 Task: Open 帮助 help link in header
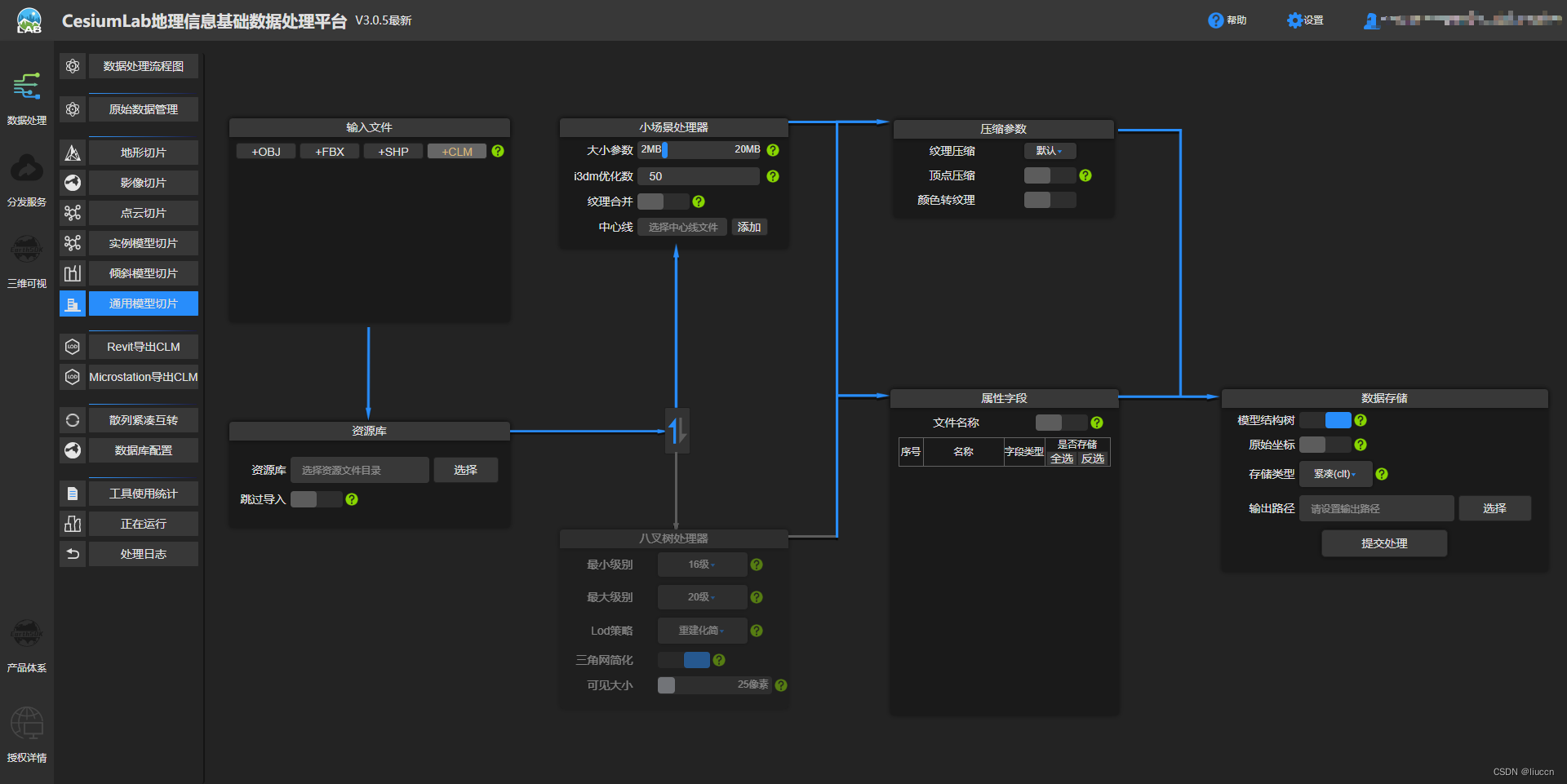1227,20
